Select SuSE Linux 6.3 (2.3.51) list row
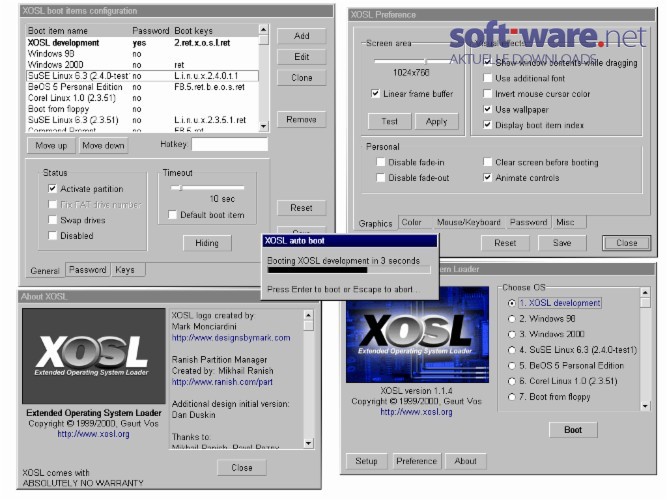This screenshot has height=500, width=667. [143, 120]
